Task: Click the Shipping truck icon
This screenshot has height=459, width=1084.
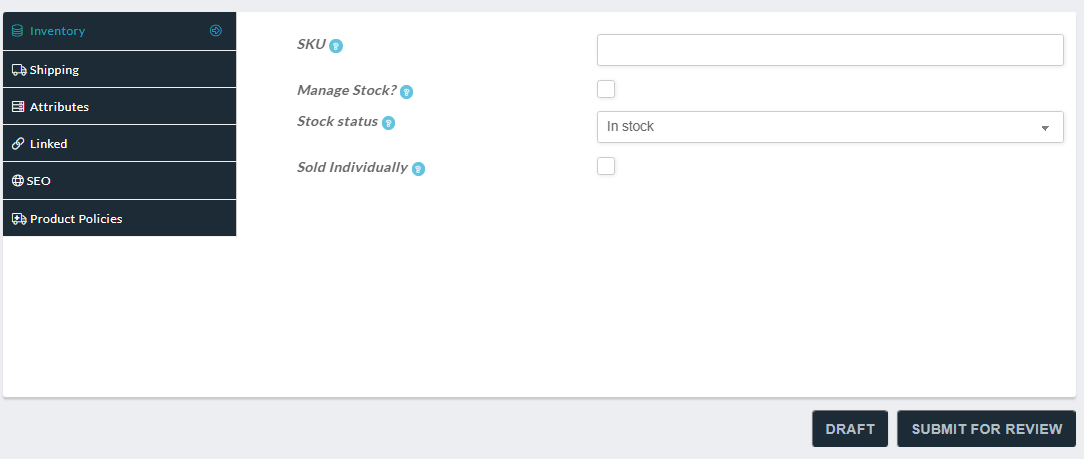Action: tap(19, 70)
